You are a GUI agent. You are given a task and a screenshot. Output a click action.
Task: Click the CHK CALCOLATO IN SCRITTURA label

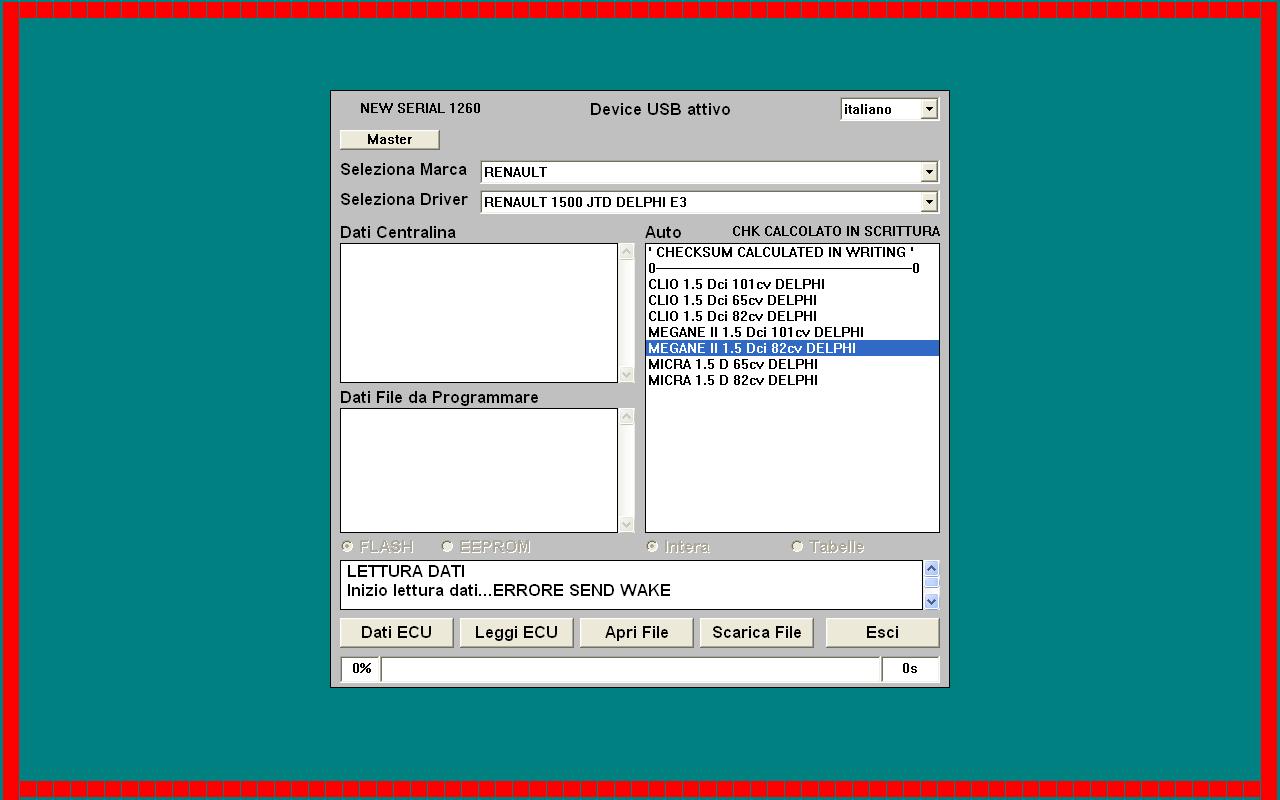pyautogui.click(x=836, y=231)
